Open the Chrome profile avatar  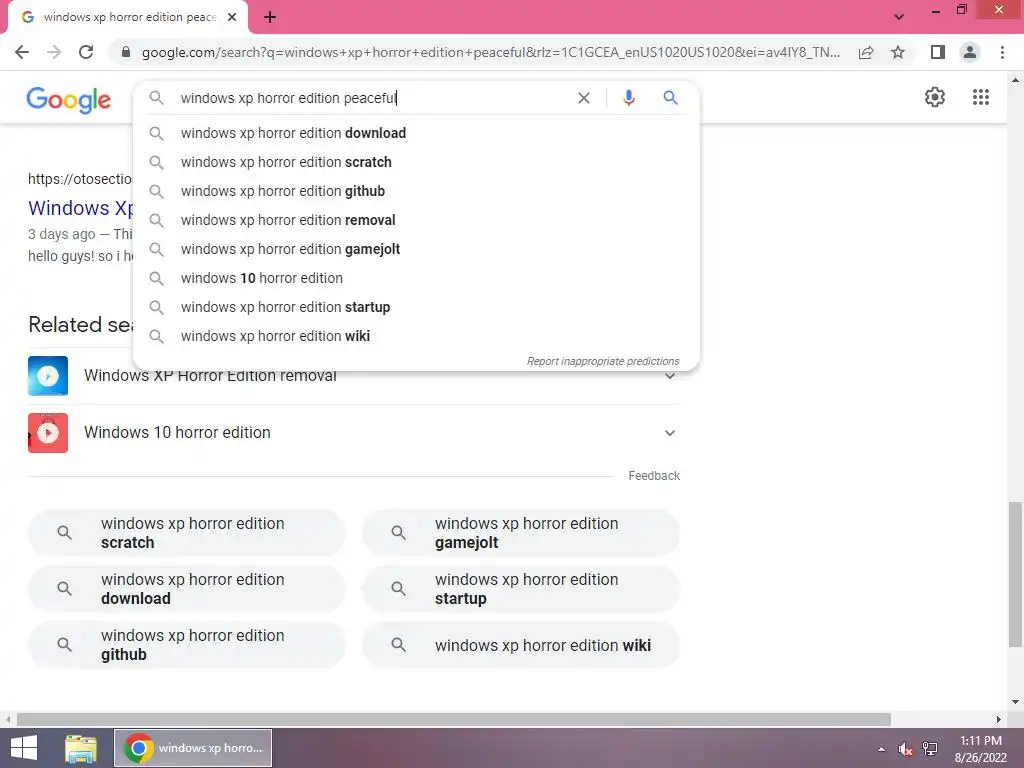(x=970, y=52)
